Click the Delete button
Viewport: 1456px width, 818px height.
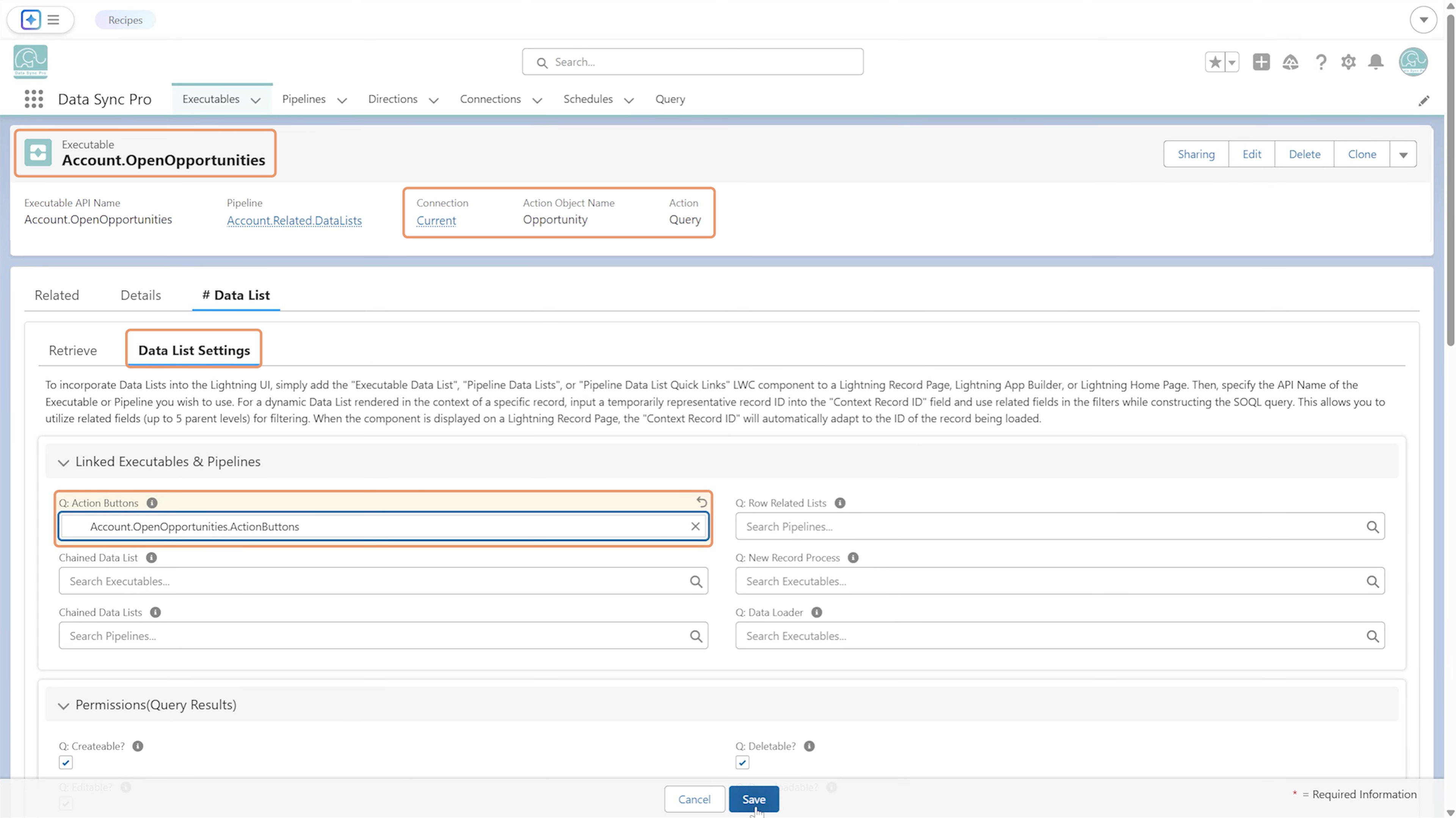click(x=1304, y=154)
